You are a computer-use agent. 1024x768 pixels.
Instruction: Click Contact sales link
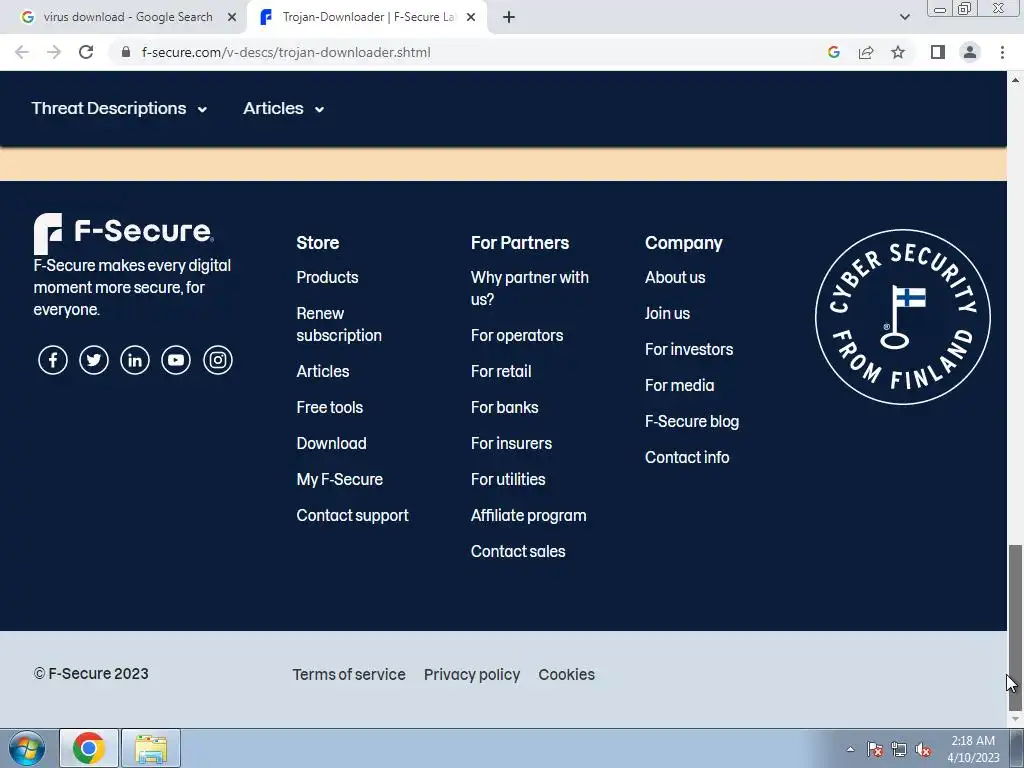point(518,552)
